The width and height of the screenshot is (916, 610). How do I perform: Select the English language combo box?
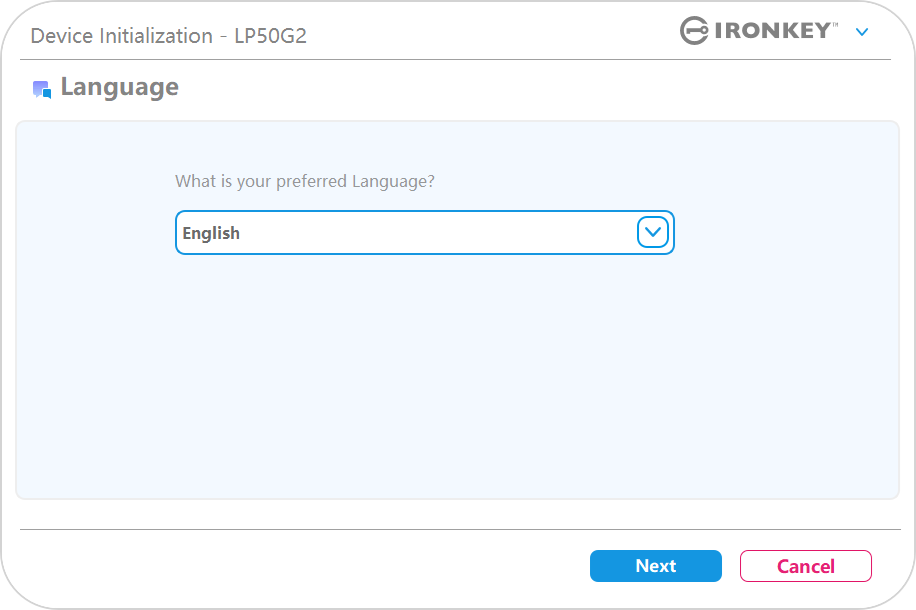click(x=425, y=233)
